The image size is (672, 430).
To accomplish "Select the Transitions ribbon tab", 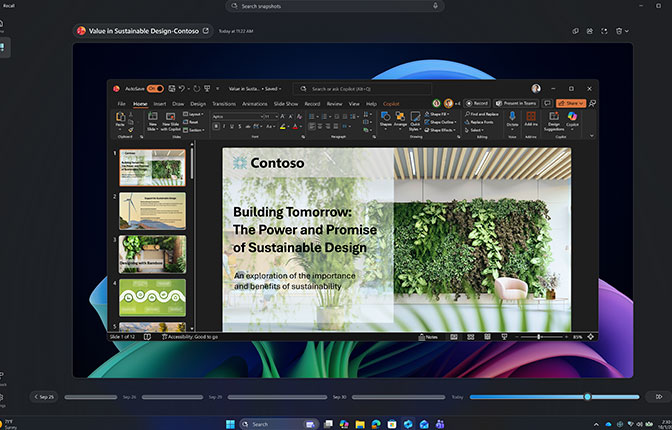I will coord(224,104).
